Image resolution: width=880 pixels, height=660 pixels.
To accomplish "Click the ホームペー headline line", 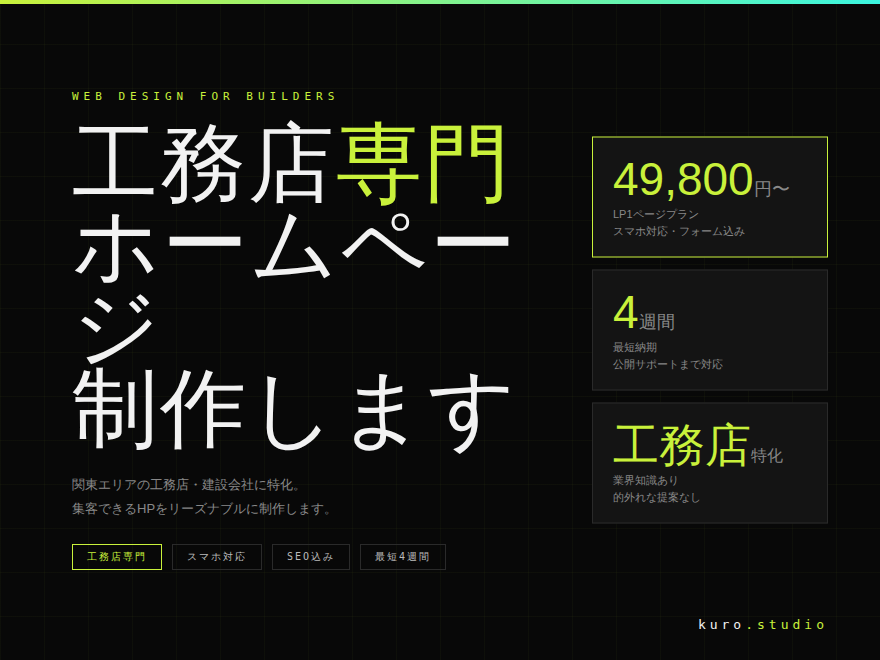I will click(x=291, y=246).
